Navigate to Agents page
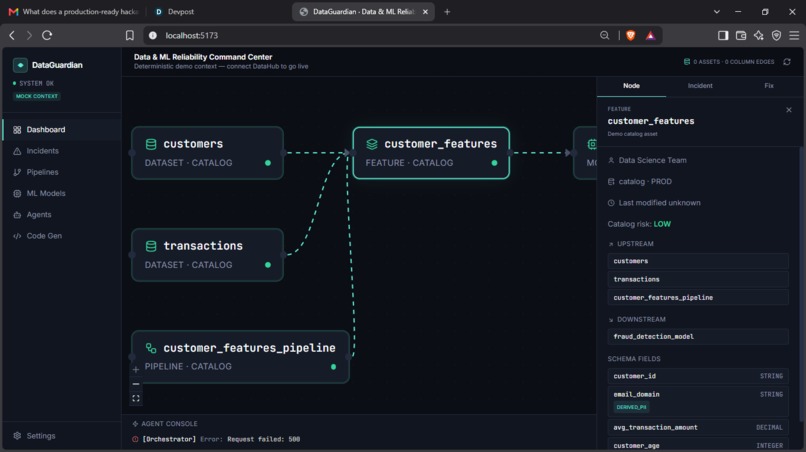The height and width of the screenshot is (452, 806). [62, 214]
